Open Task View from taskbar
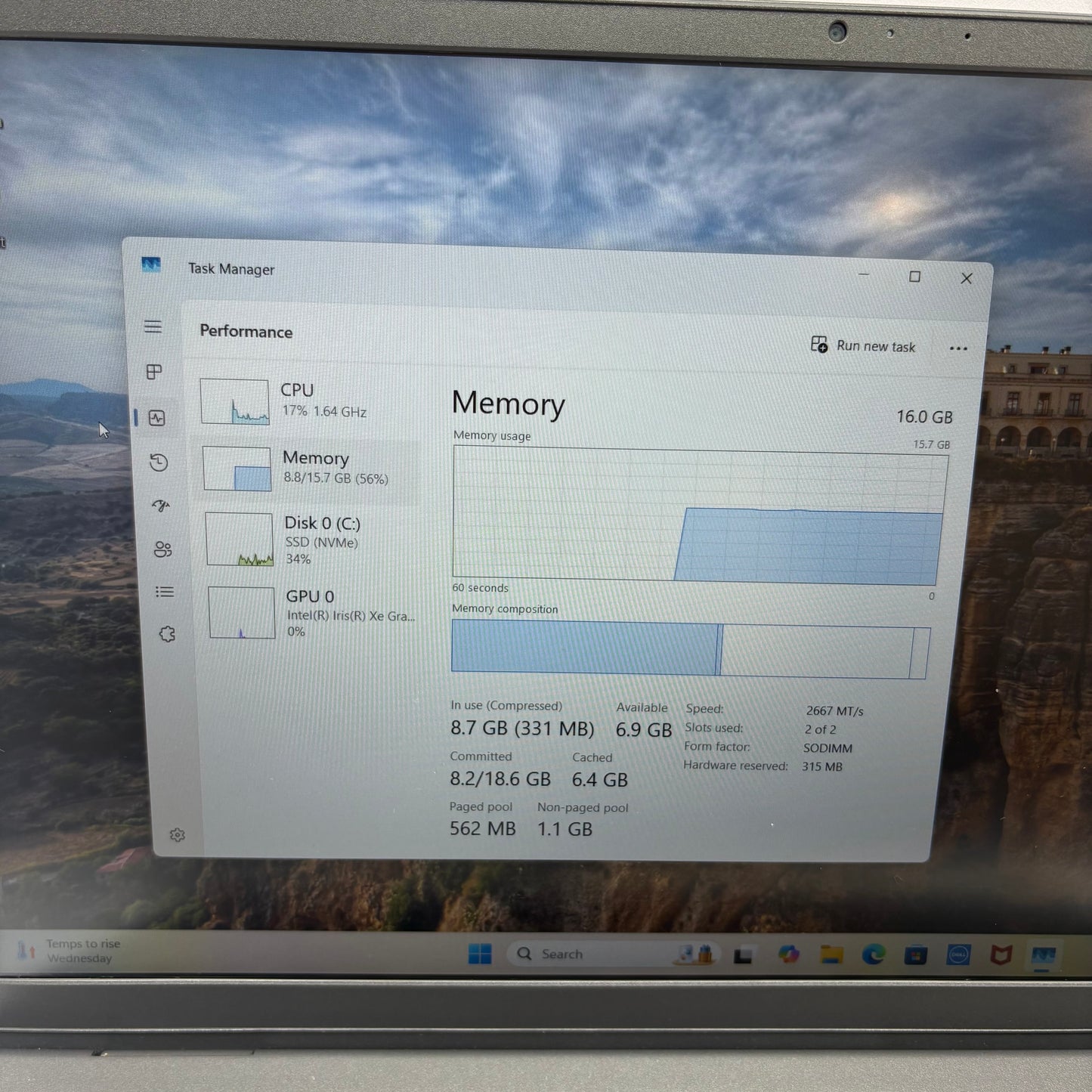Viewport: 1092px width, 1092px height. click(x=743, y=955)
